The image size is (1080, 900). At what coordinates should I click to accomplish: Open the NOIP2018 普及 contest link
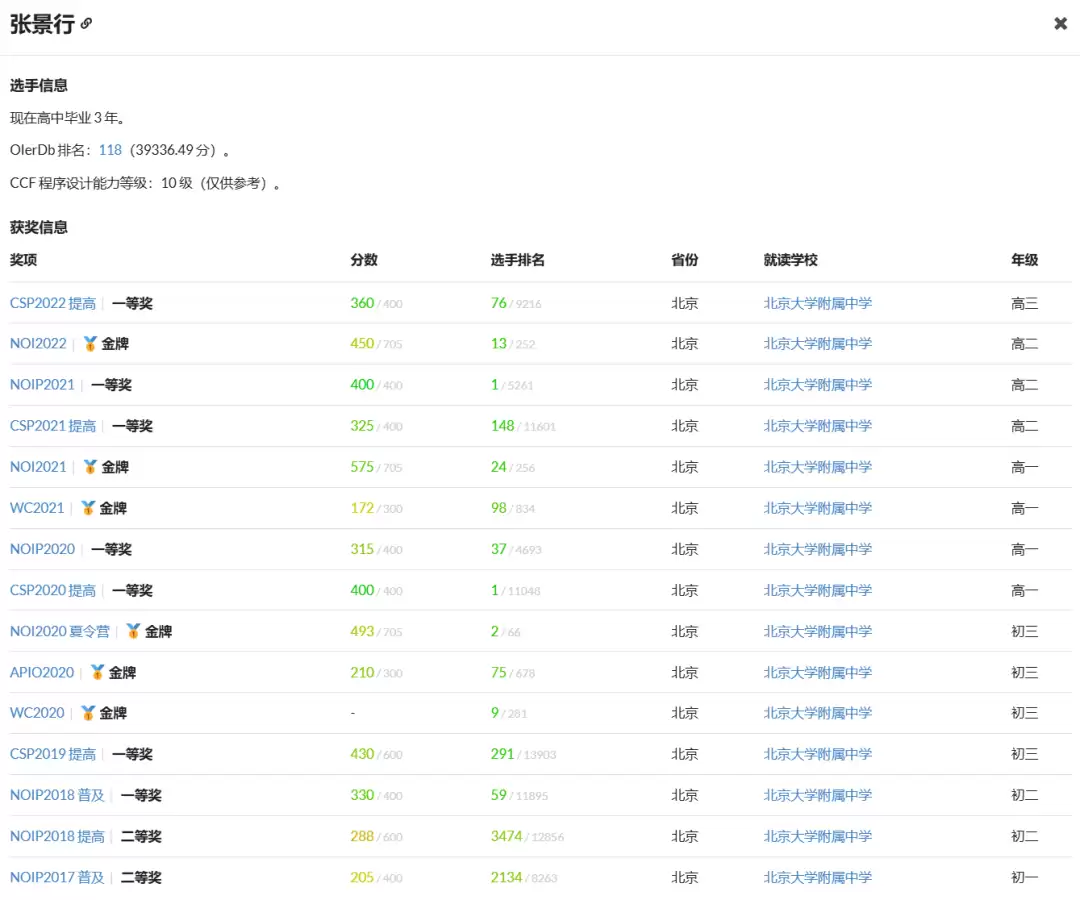57,795
